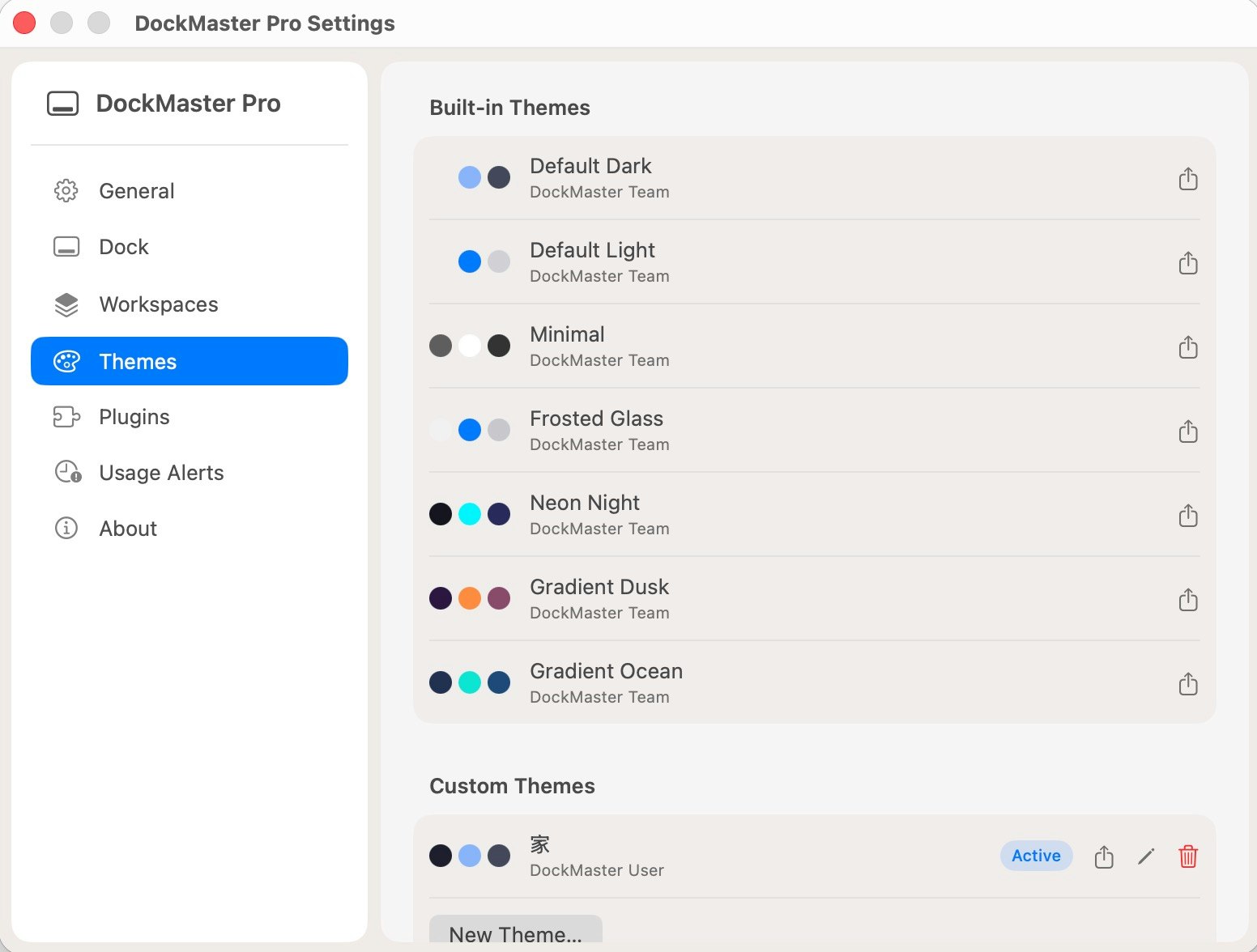Click the DockMaster Pro dock icon in sidebar
Image resolution: width=1257 pixels, height=952 pixels.
pos(64,103)
